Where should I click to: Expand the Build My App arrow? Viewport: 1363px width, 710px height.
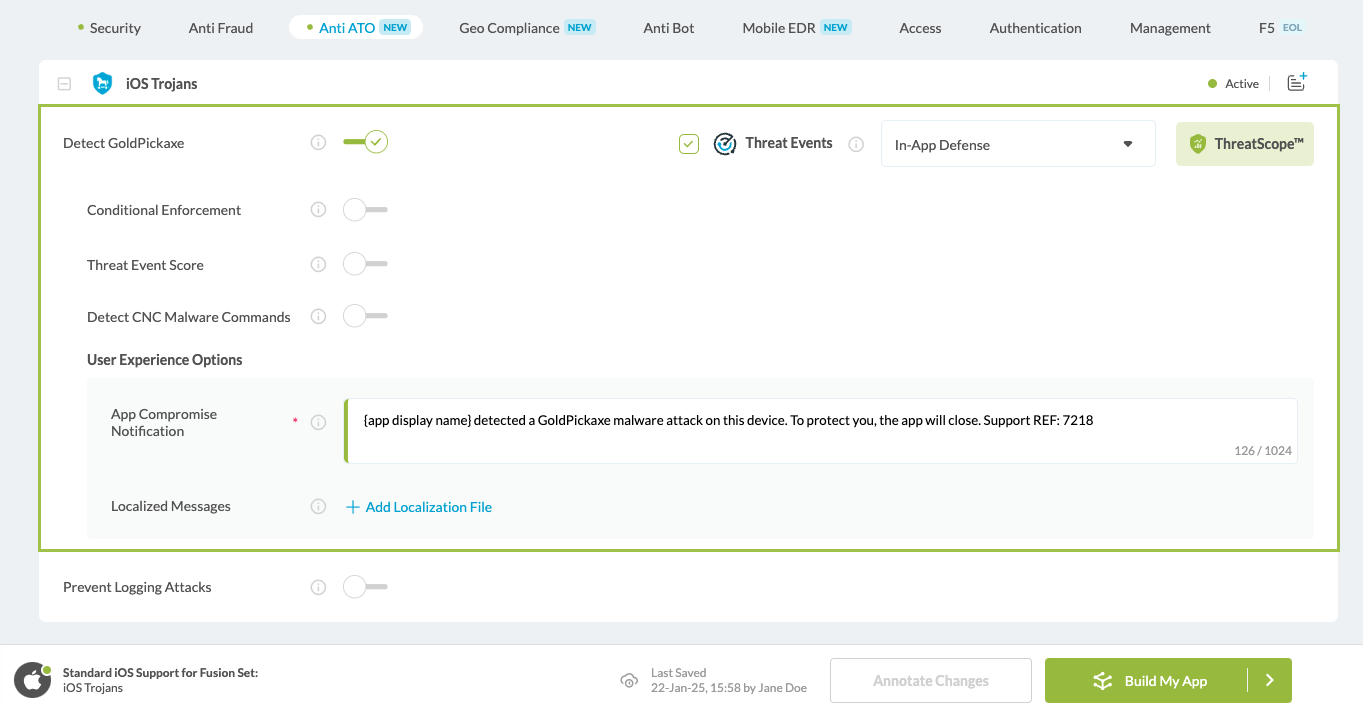(1269, 681)
